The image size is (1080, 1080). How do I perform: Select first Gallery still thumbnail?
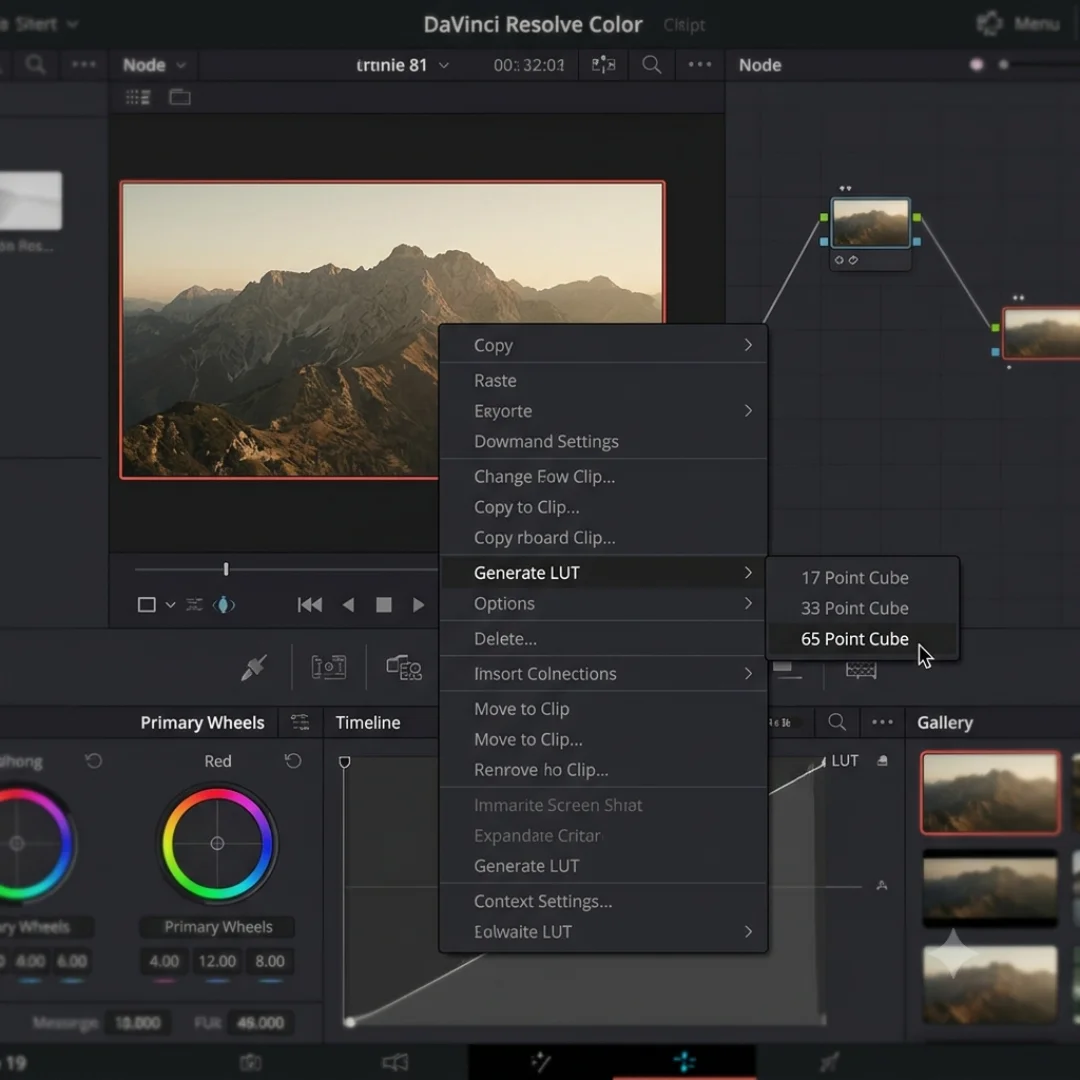coord(990,793)
